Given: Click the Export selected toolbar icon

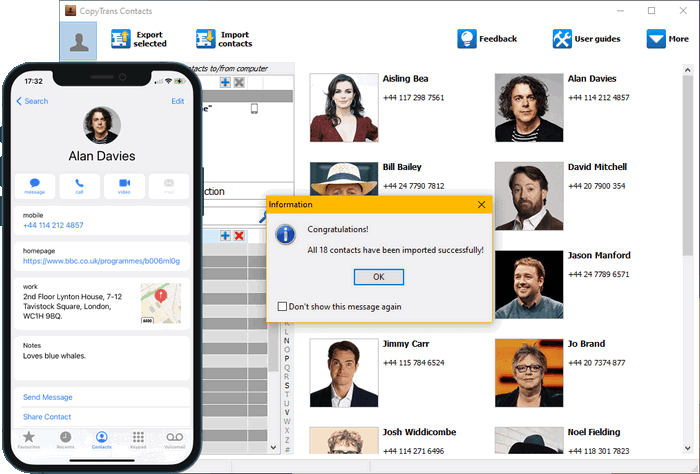Looking at the screenshot, I should [x=121, y=39].
